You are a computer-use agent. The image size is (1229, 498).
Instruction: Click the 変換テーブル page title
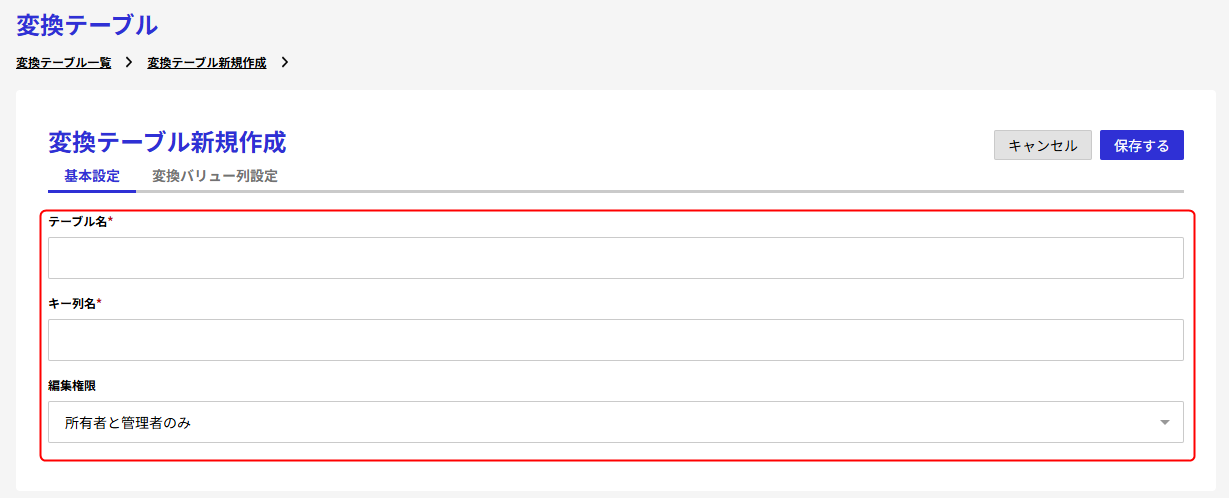(87, 24)
